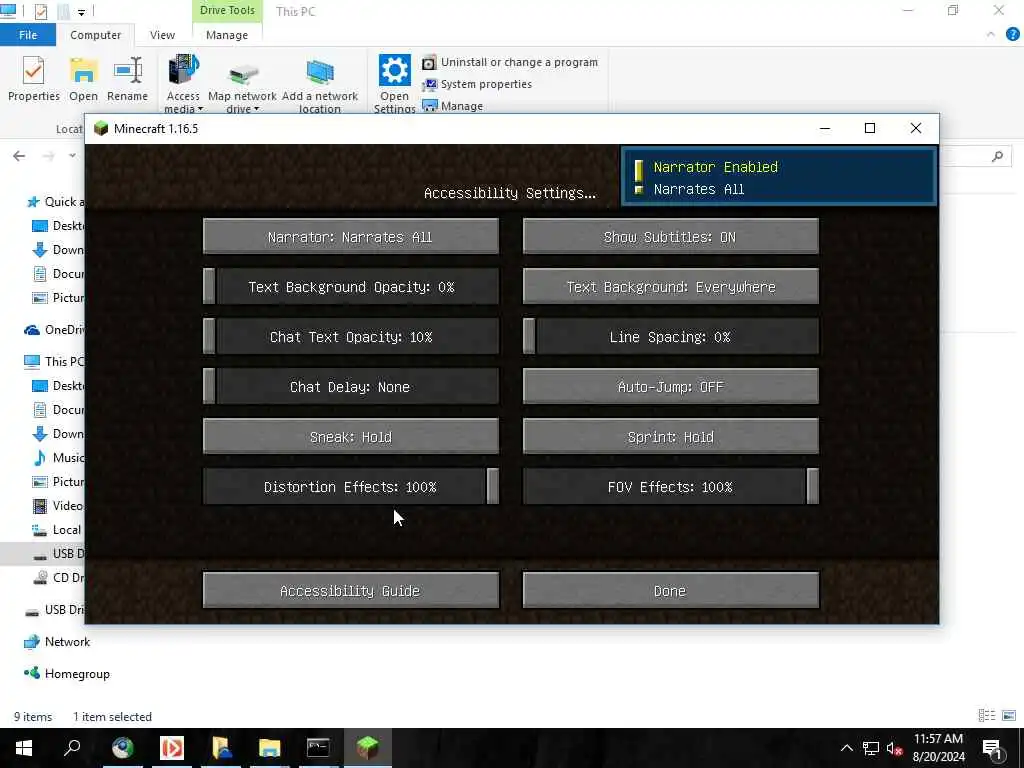Click the Distortion Effects slider
The height and width of the screenshot is (768, 1024).
click(x=351, y=487)
